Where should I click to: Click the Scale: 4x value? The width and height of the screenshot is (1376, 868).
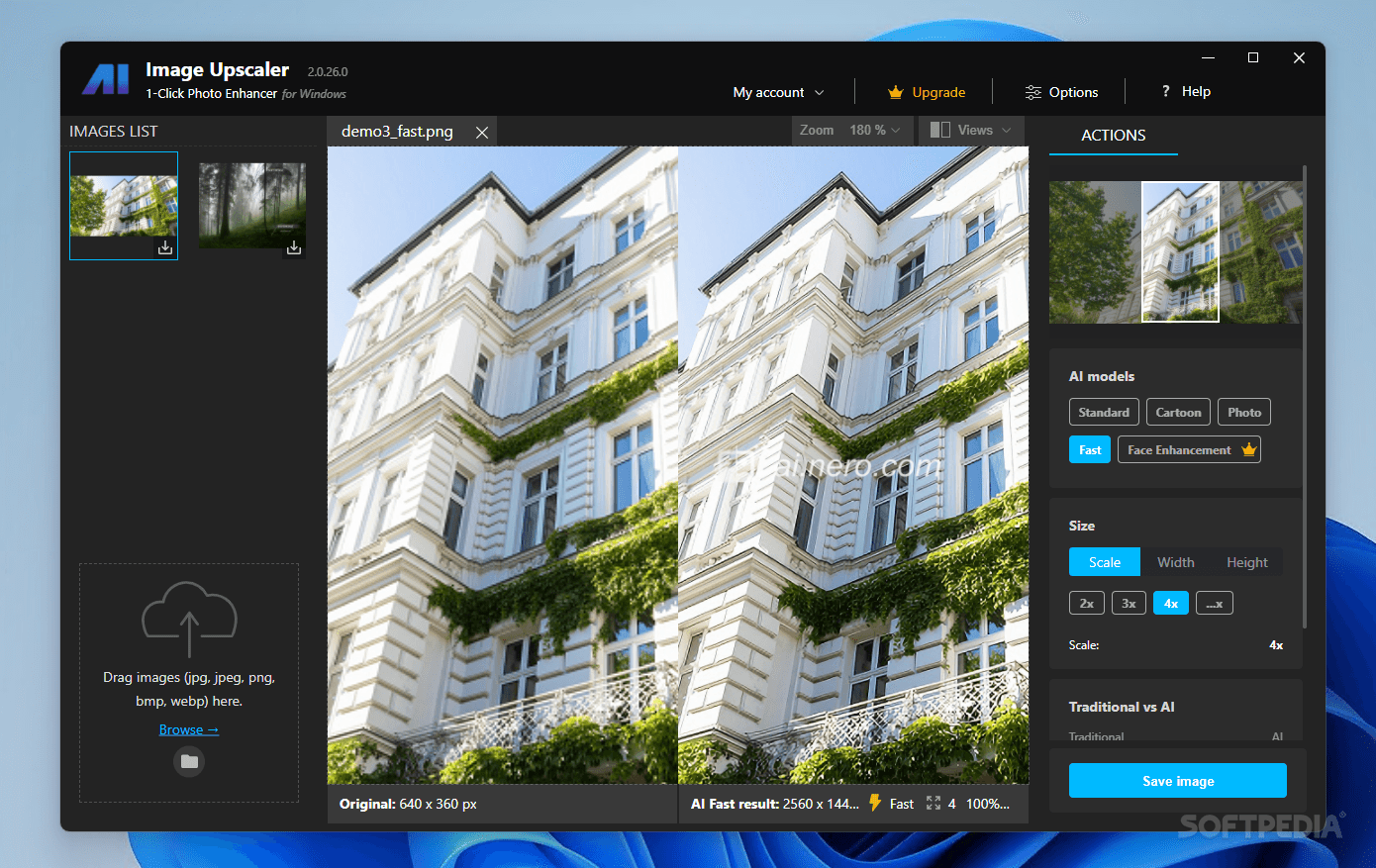click(x=1276, y=644)
